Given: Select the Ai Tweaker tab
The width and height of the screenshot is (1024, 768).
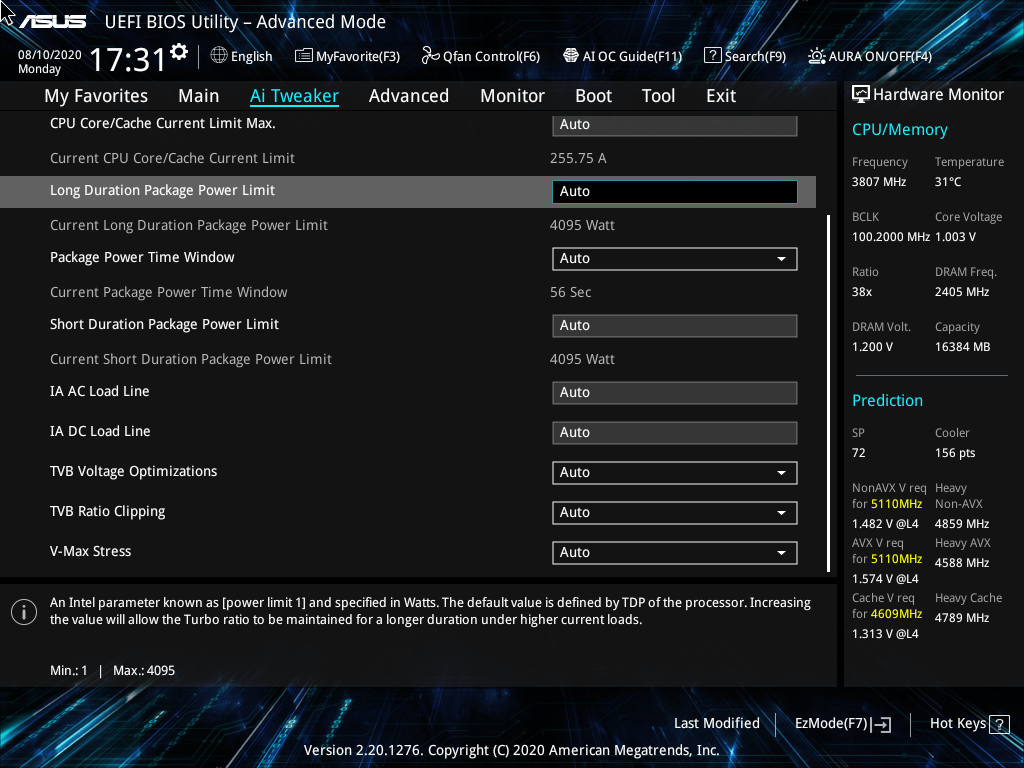Looking at the screenshot, I should (294, 96).
